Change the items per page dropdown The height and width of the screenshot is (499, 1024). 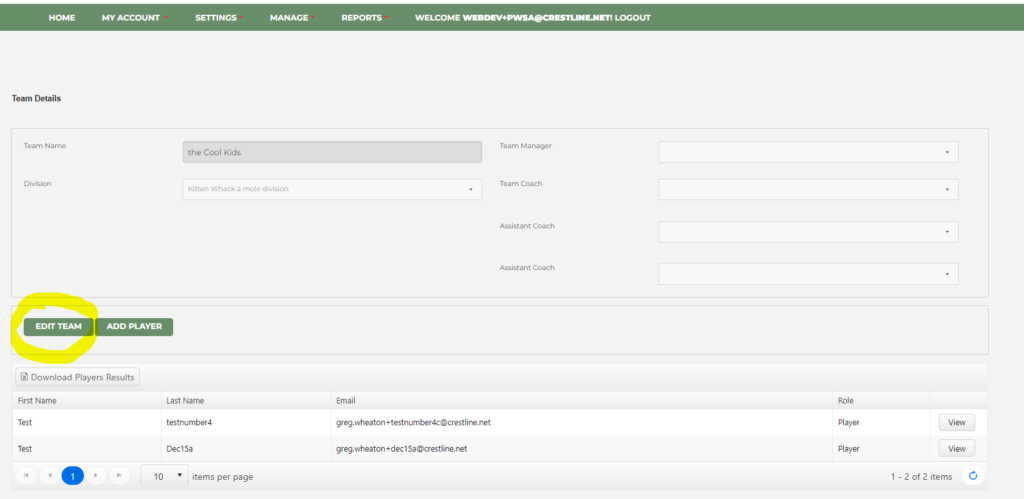[x=164, y=476]
